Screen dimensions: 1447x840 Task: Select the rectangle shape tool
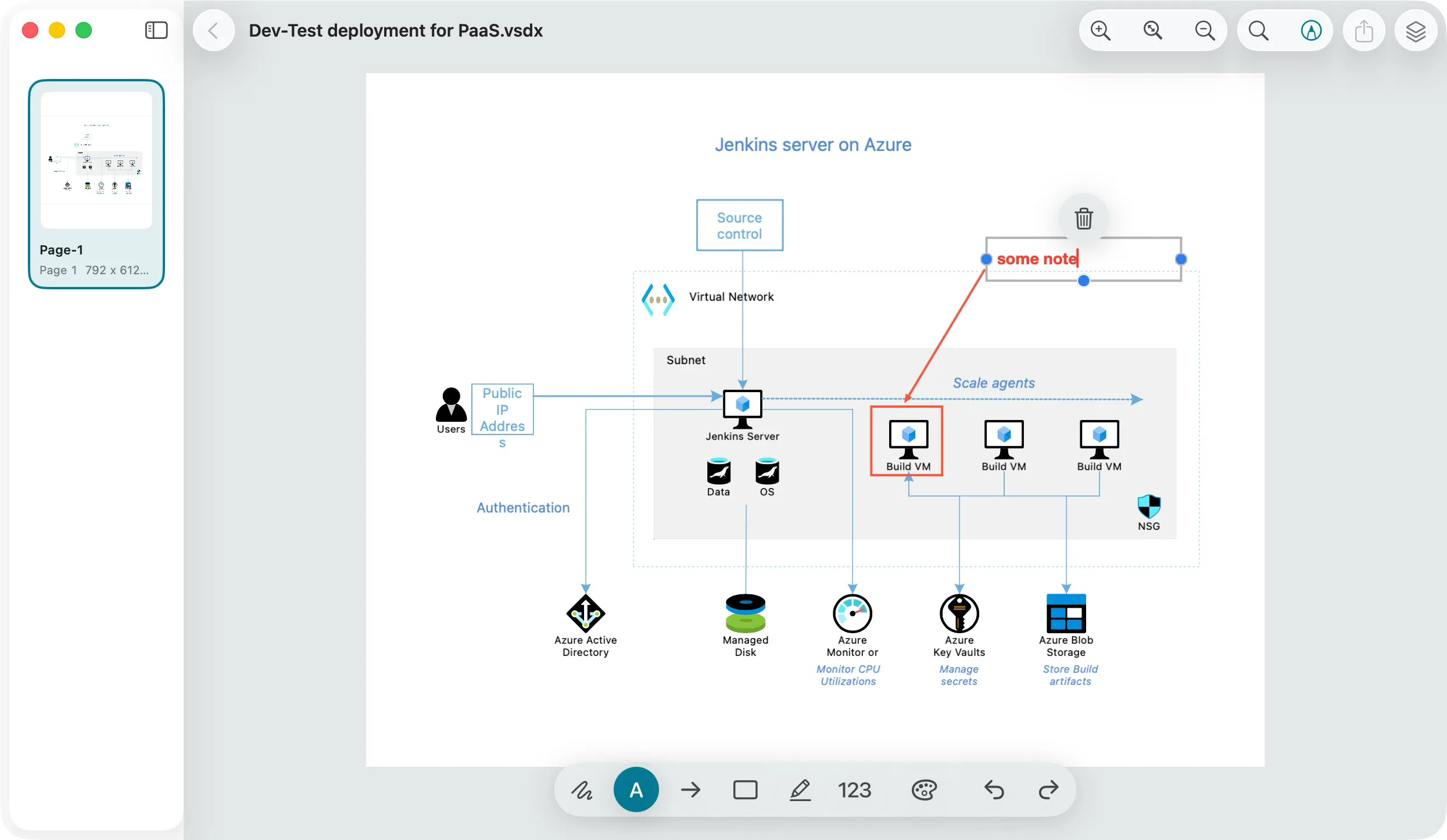click(746, 790)
